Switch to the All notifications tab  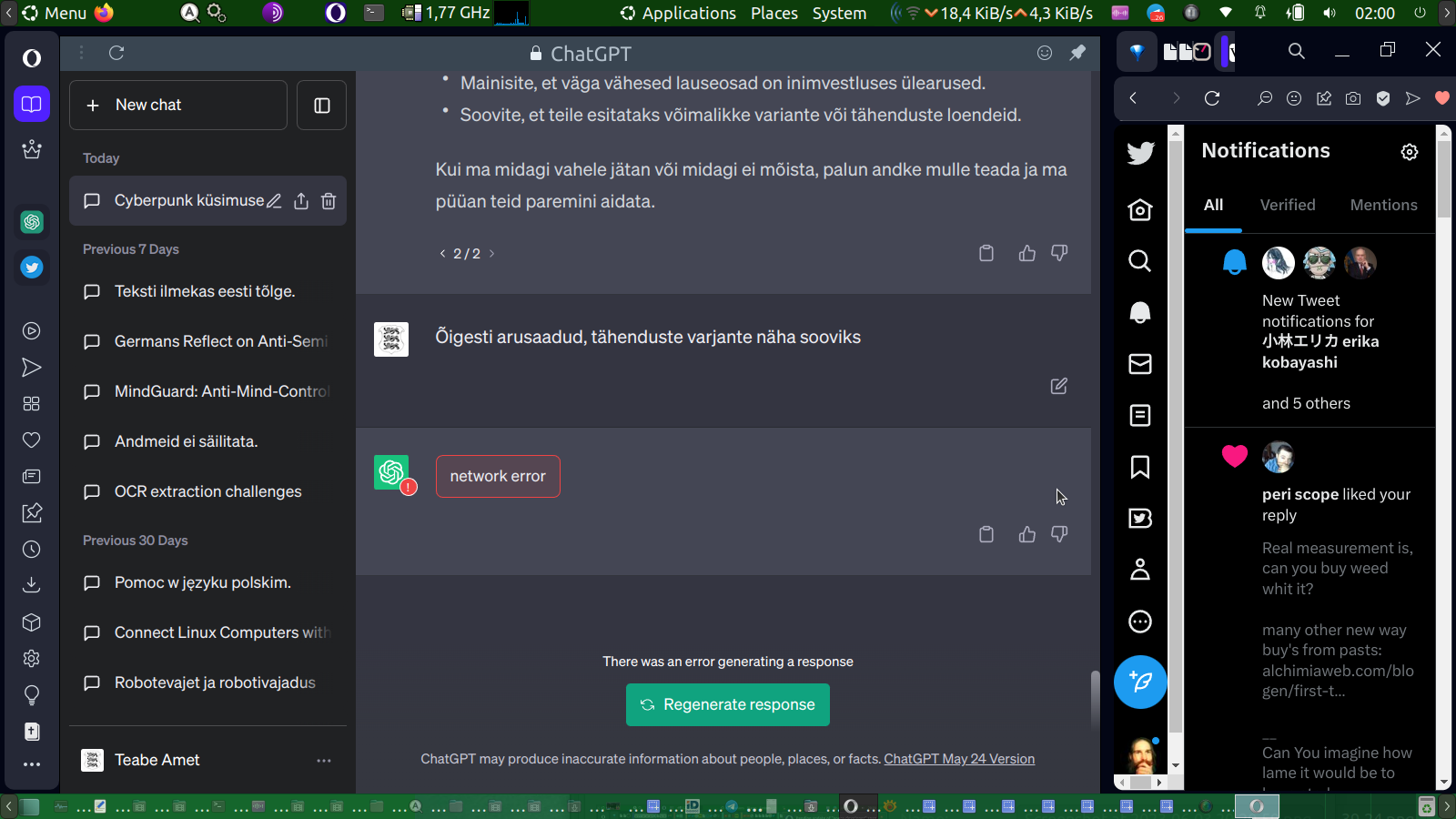1214,206
